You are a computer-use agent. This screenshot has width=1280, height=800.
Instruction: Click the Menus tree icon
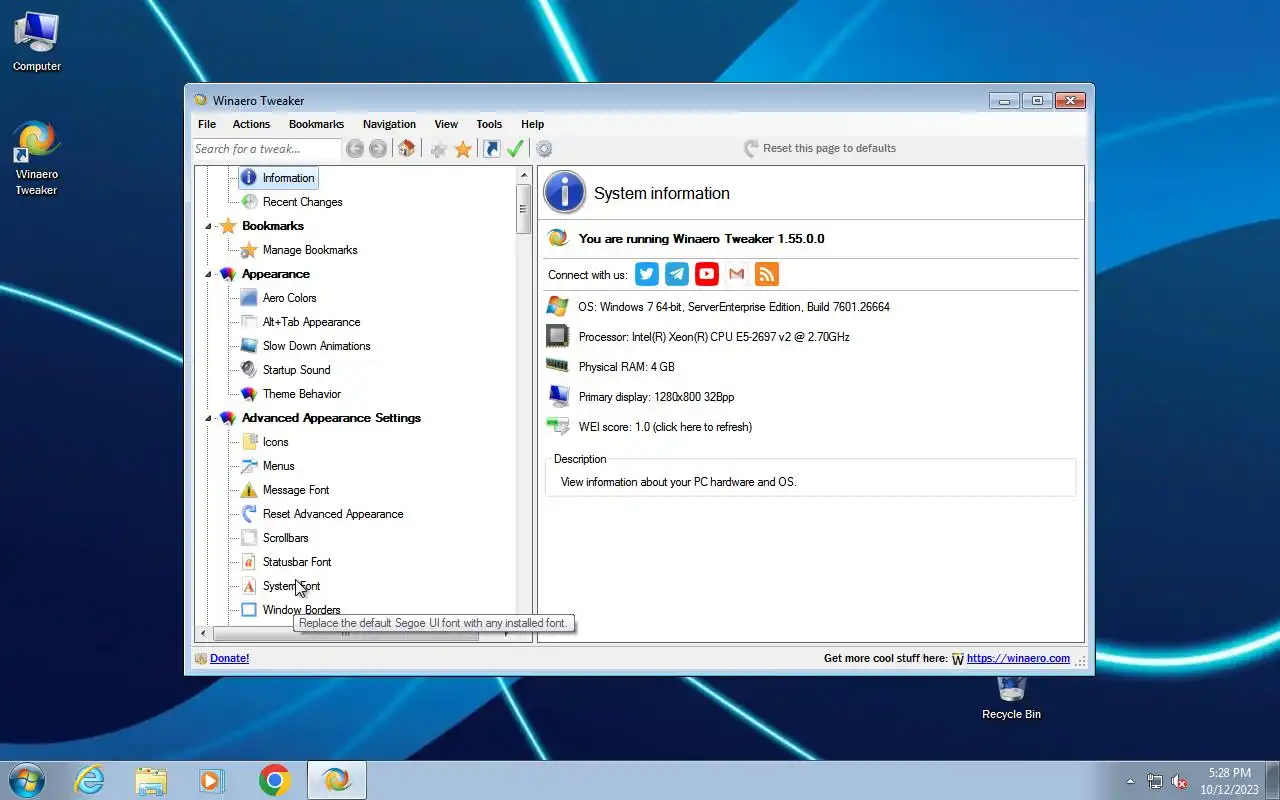tap(249, 466)
